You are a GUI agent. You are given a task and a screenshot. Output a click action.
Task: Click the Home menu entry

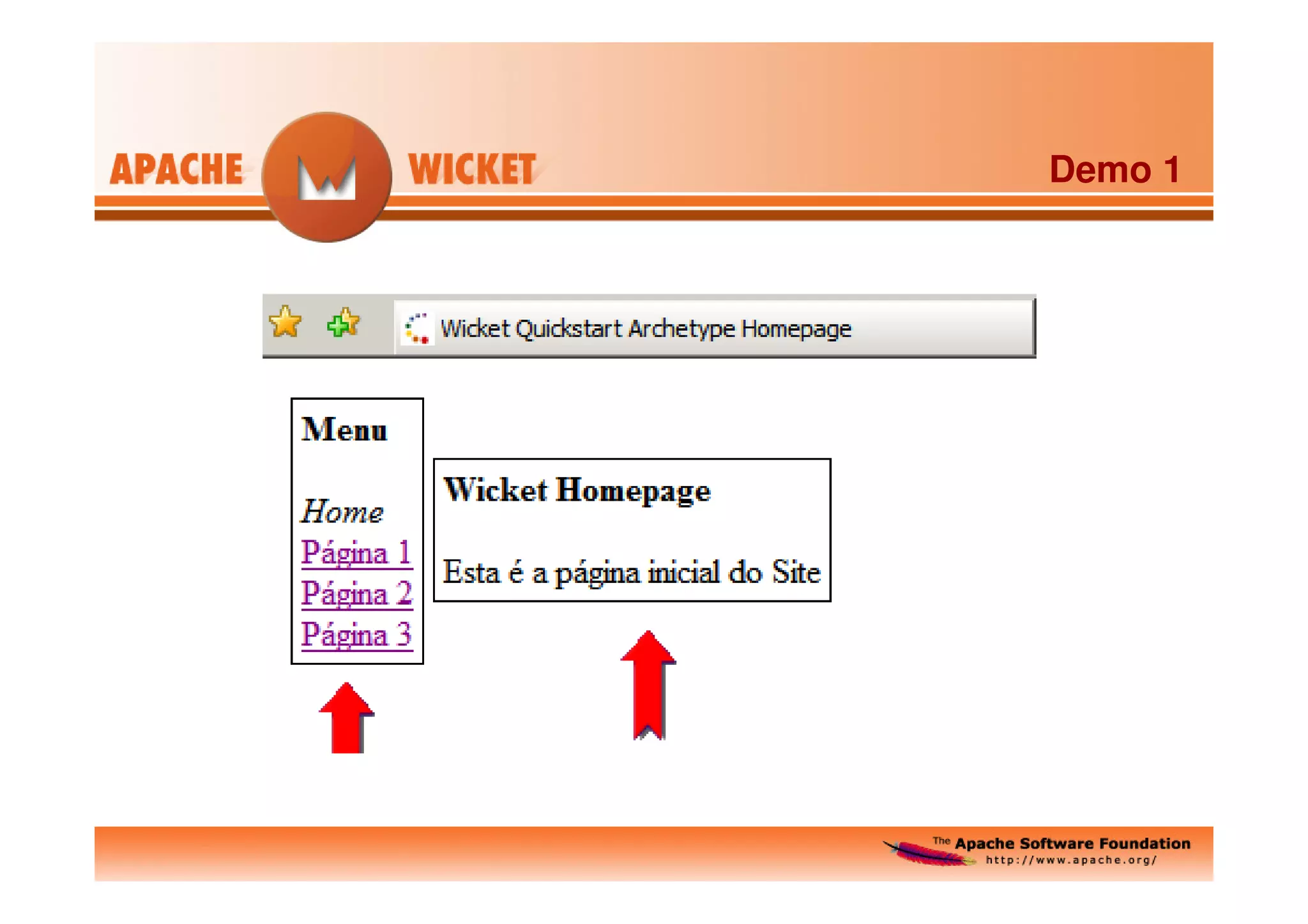click(342, 511)
